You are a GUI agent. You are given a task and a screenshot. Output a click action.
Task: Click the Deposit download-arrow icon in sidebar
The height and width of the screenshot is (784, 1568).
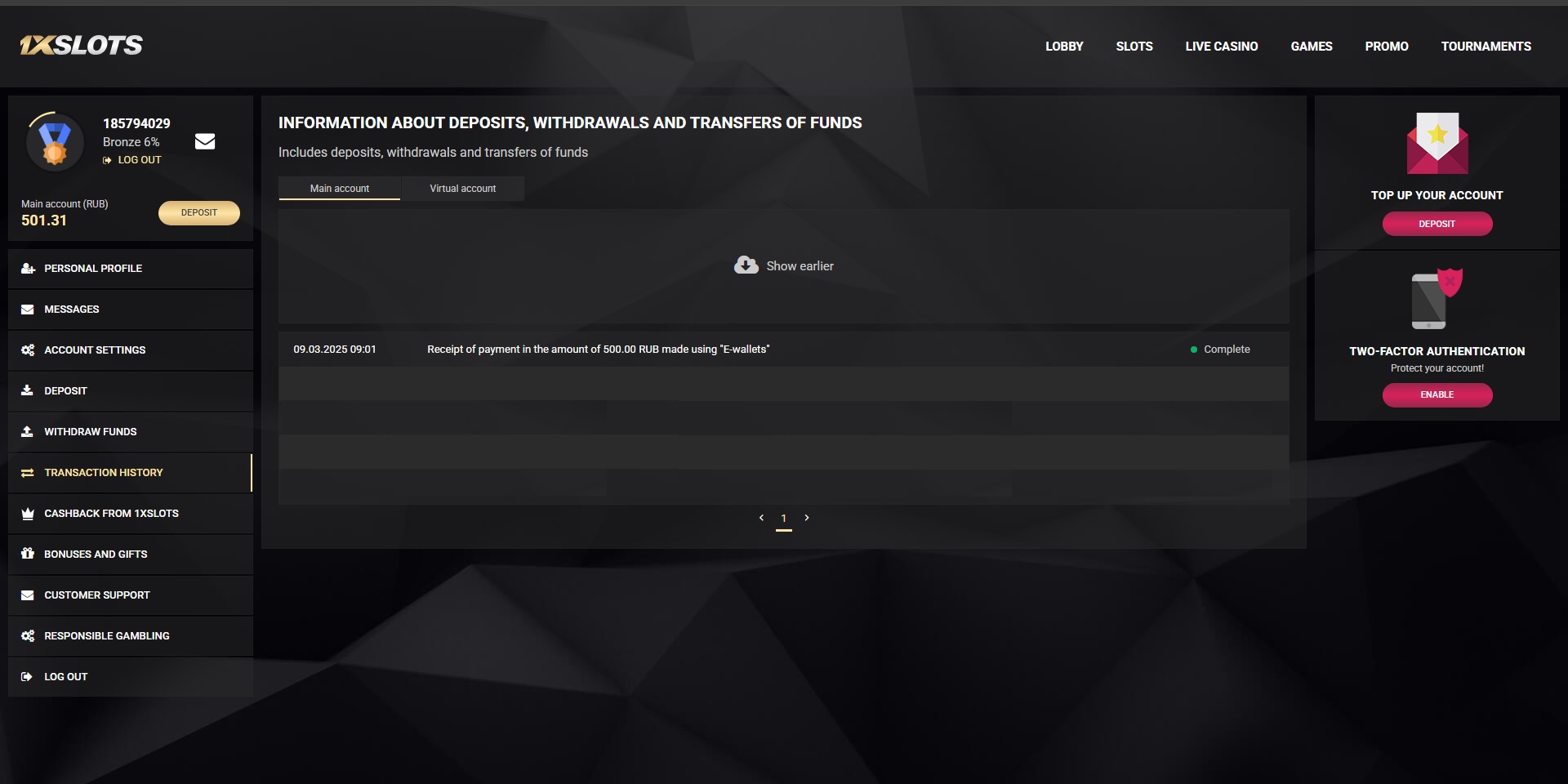[28, 390]
